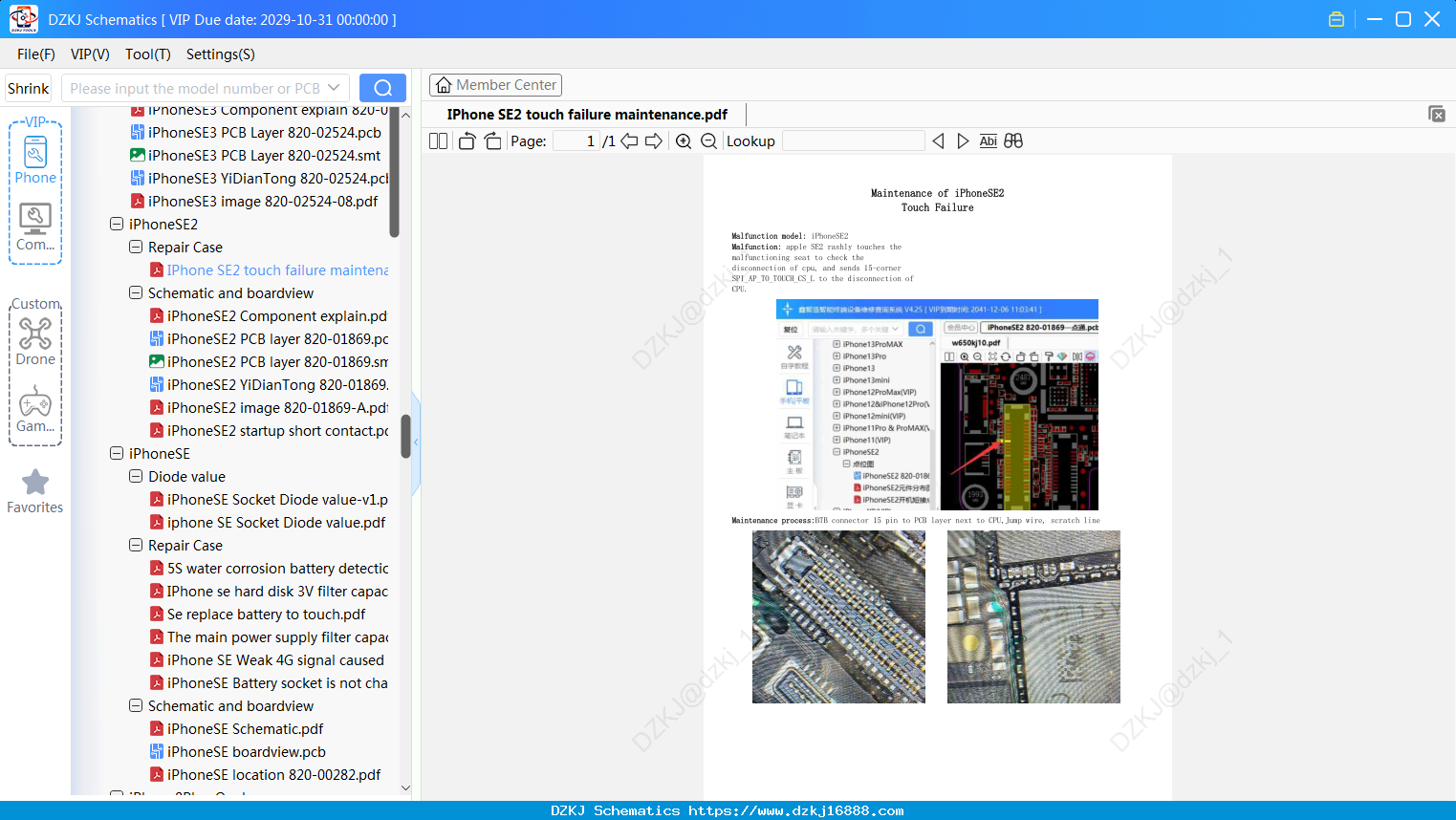Click the Shrink button
Screen dimensions: 1456x820
click(28, 88)
